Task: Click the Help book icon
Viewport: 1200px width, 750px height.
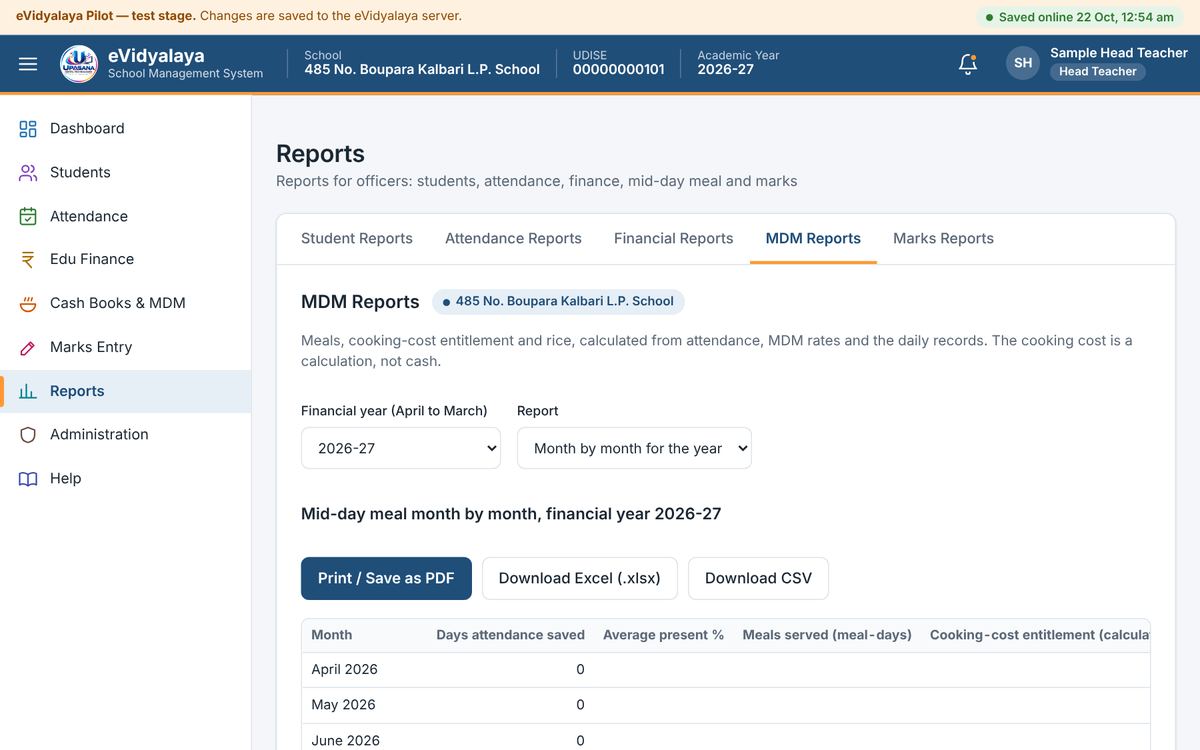Action: [x=28, y=478]
